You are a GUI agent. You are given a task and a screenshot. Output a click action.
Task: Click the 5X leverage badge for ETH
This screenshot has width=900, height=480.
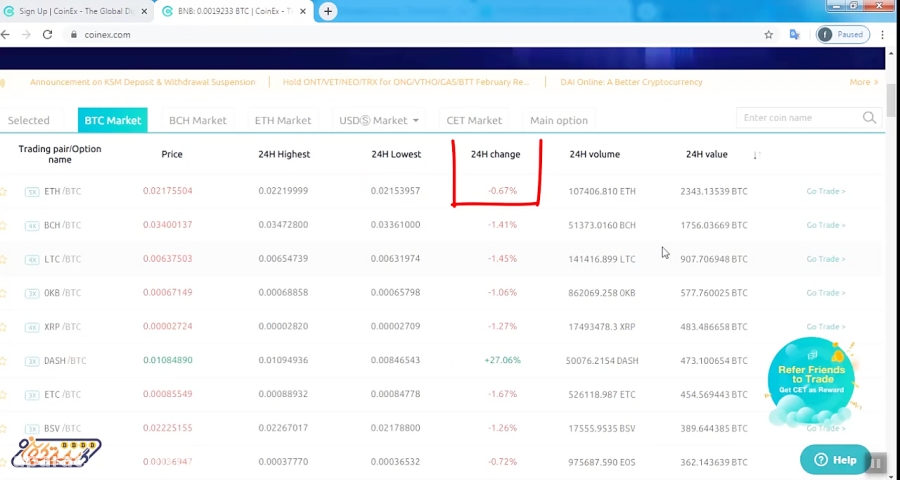[x=32, y=192]
